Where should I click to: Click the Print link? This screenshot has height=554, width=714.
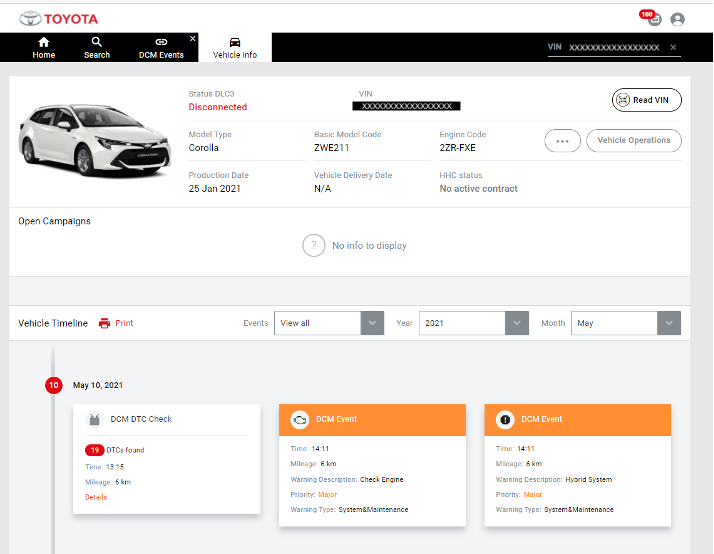124,323
